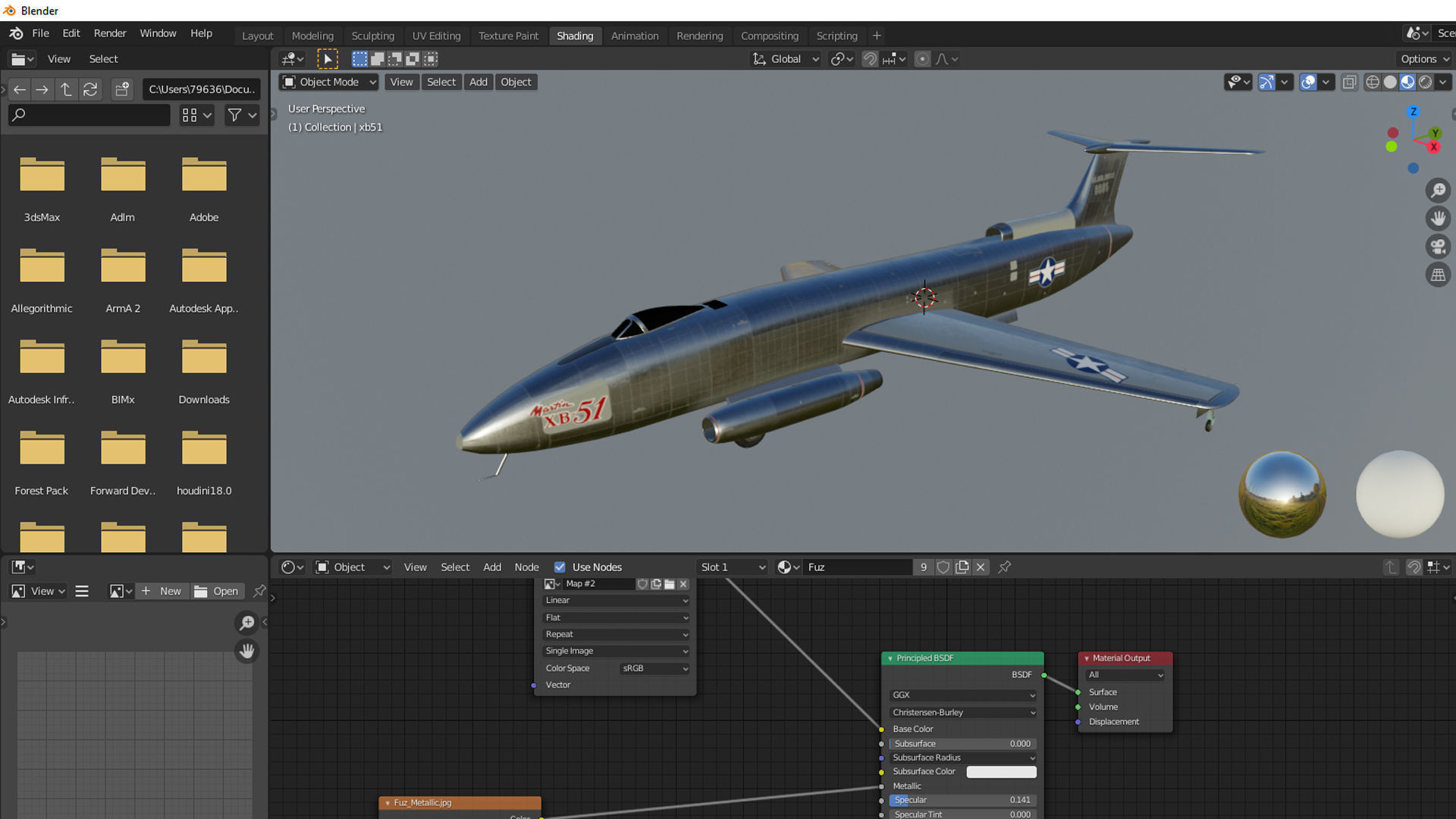Select the tweak cursor tool icon
Screen dimensions: 1456x819
(x=328, y=59)
